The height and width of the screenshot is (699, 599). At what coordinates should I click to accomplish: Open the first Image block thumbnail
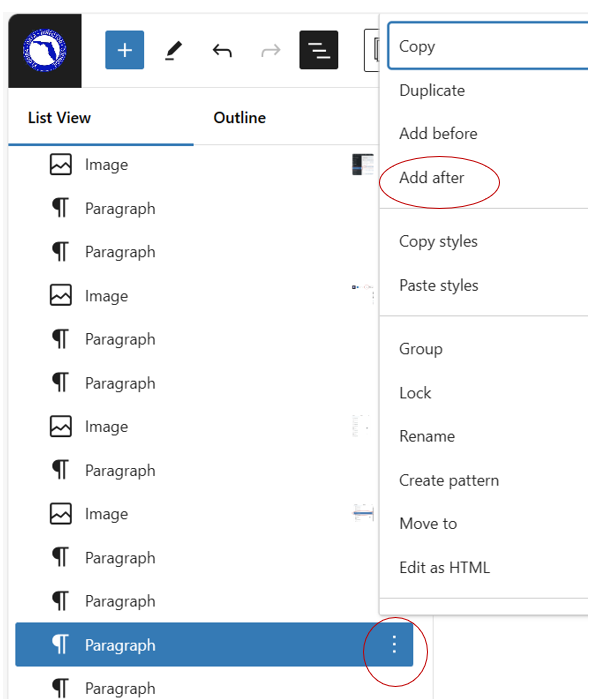pyautogui.click(x=363, y=164)
